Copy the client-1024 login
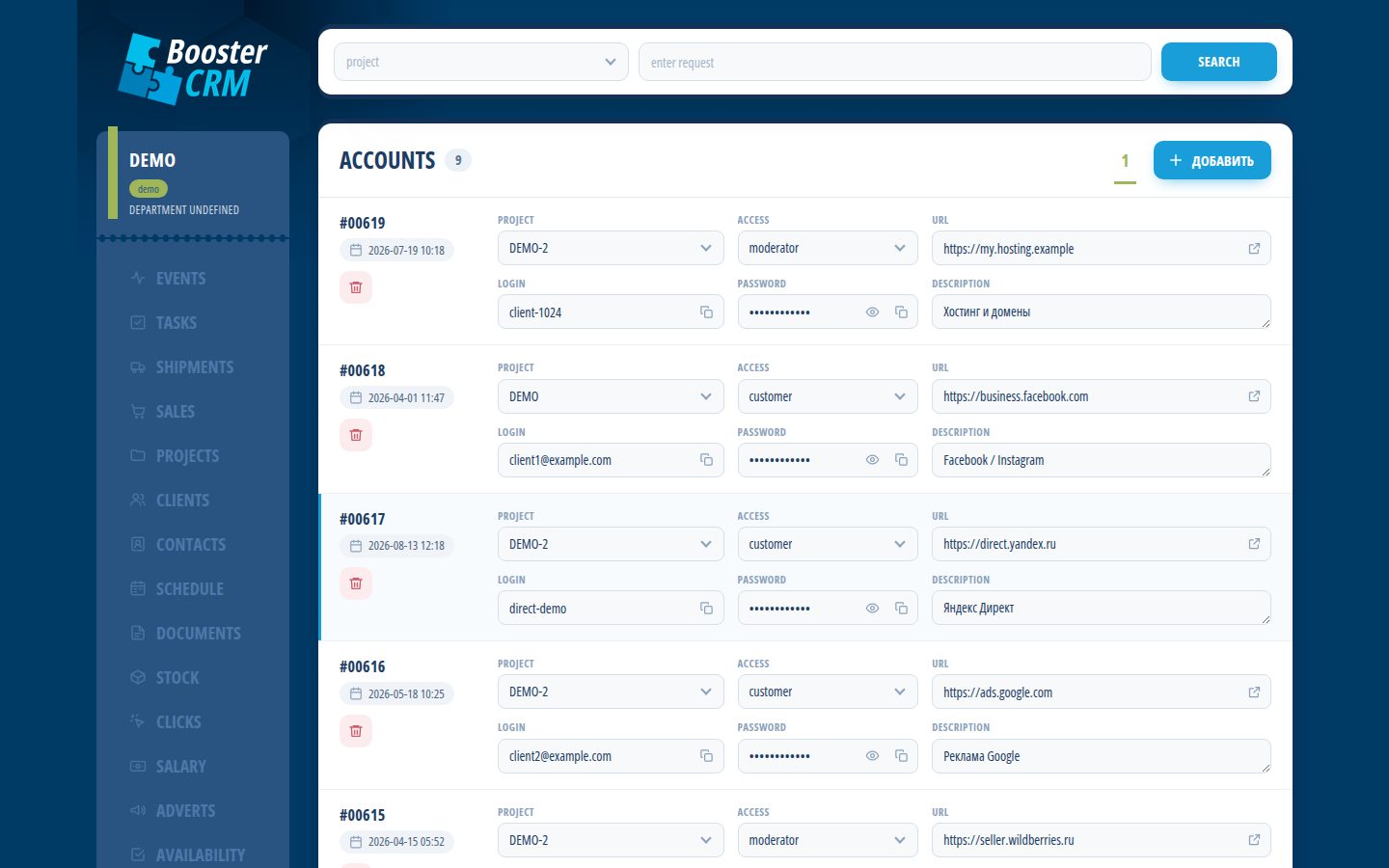This screenshot has width=1389, height=868. (x=706, y=312)
